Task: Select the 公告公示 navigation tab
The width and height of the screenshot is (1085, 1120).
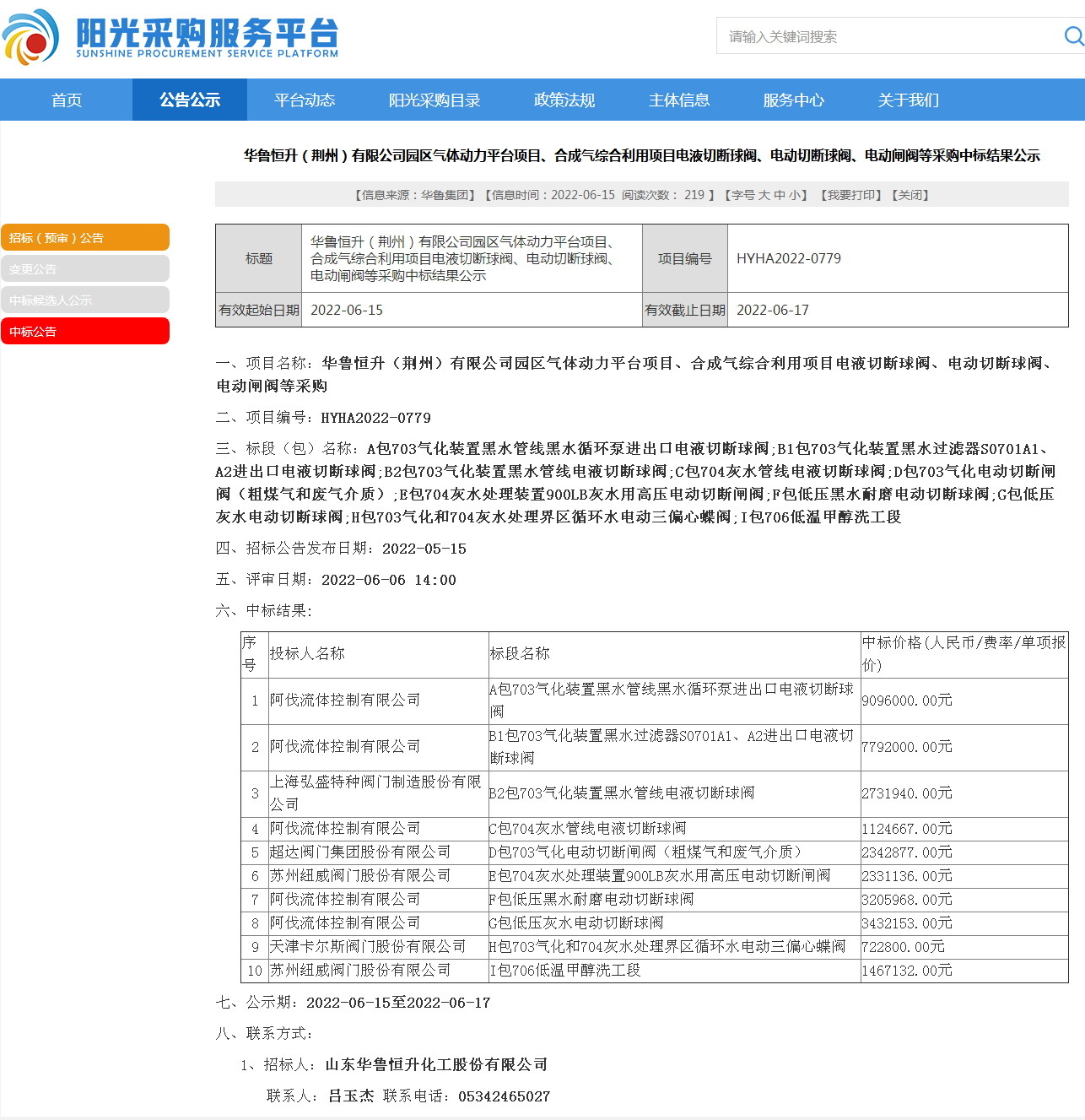Action: click(190, 100)
